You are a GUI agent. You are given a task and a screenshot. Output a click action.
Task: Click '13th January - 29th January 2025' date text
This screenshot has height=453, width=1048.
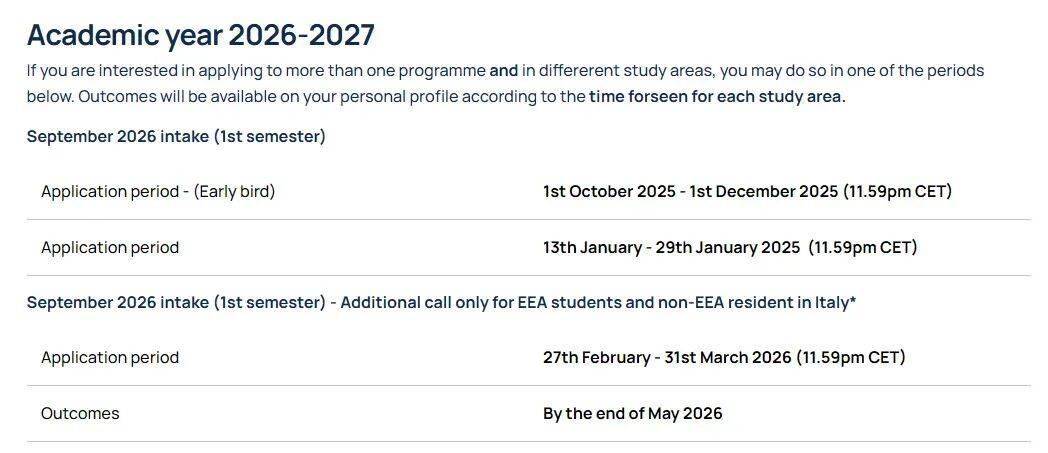[671, 248]
